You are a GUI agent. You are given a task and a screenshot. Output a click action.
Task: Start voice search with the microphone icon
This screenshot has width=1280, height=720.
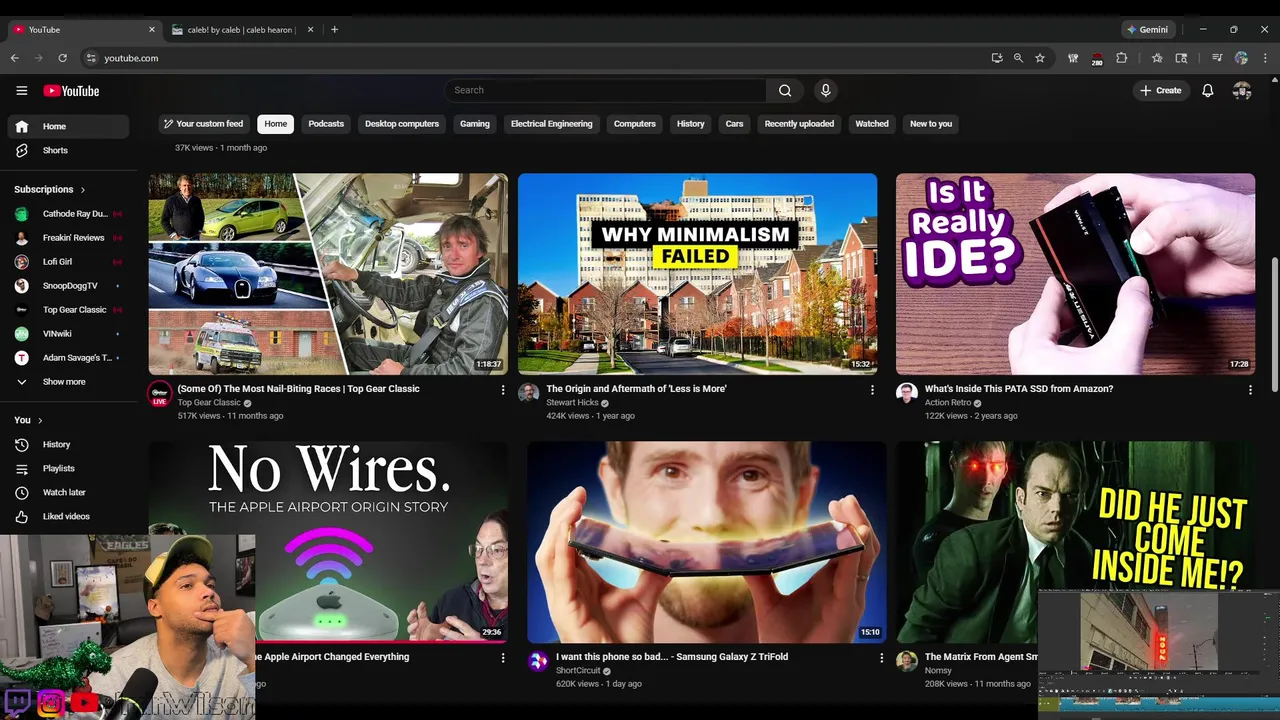click(825, 90)
